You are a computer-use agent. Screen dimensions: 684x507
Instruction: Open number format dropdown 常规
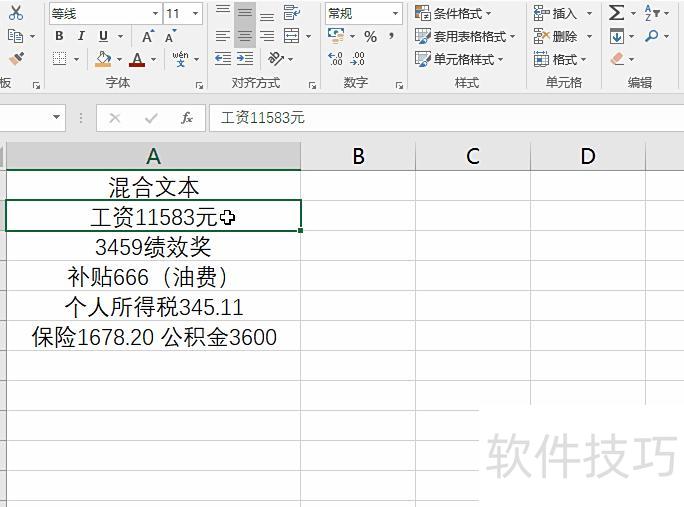pos(363,14)
